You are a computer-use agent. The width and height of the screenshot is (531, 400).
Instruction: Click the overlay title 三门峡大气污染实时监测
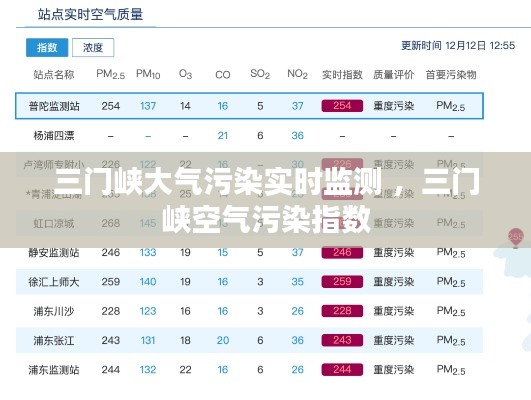218,183
